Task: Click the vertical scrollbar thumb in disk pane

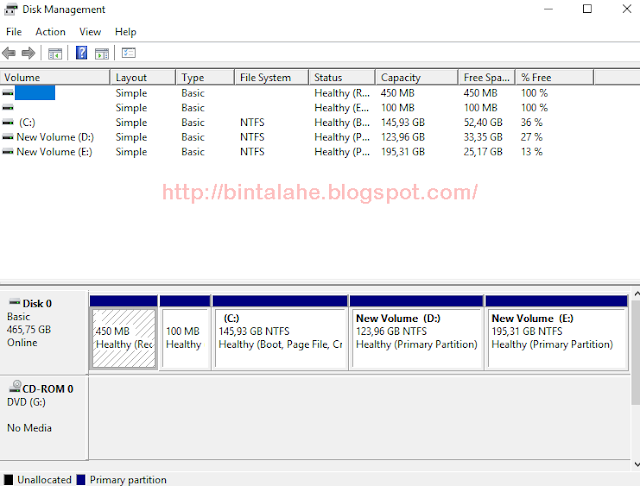Action: tap(636, 353)
